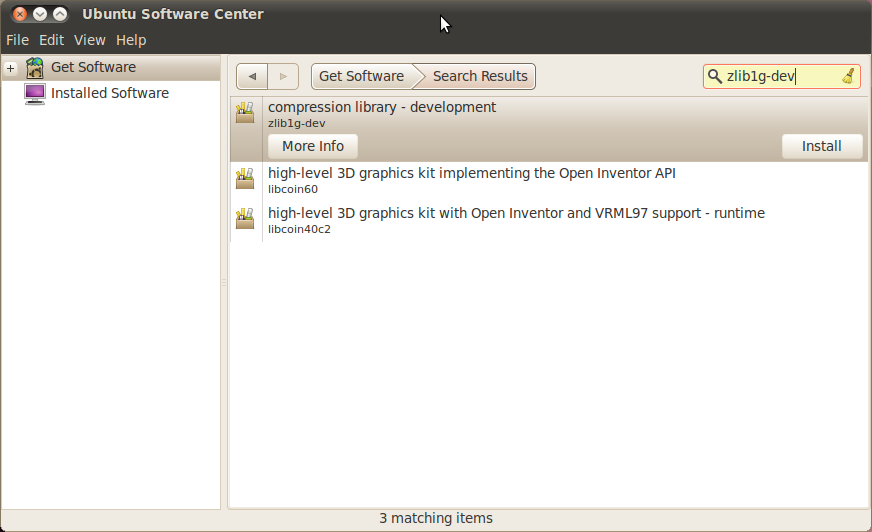Open the View menu

[x=89, y=40]
